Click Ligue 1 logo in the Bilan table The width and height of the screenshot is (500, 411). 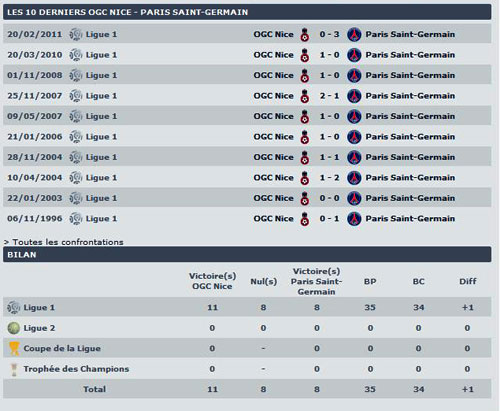14,307
